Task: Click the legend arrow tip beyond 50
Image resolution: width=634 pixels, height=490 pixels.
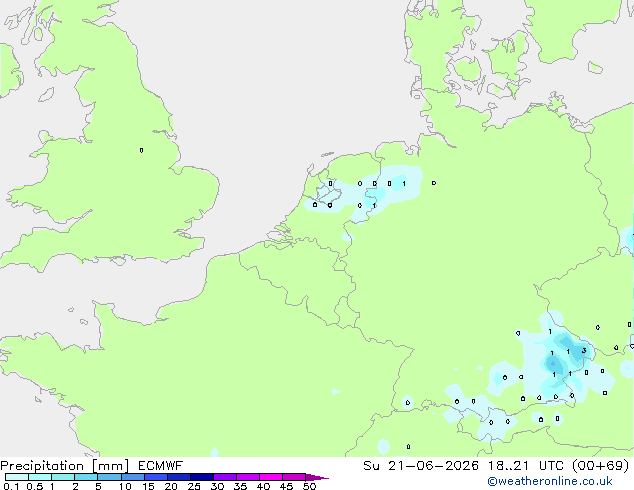Action: click(317, 478)
